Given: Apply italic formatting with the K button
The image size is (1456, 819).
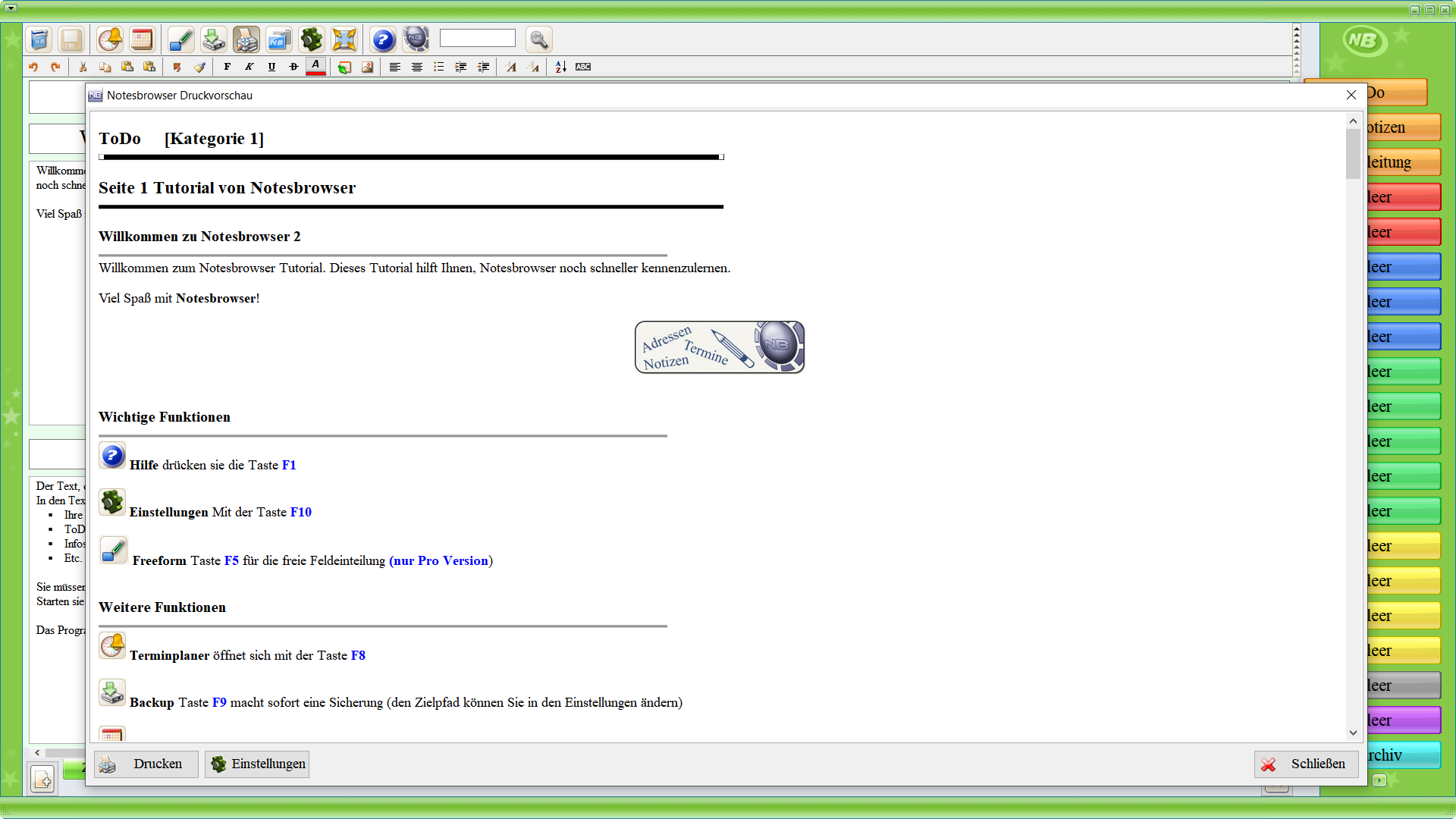Looking at the screenshot, I should pos(249,67).
